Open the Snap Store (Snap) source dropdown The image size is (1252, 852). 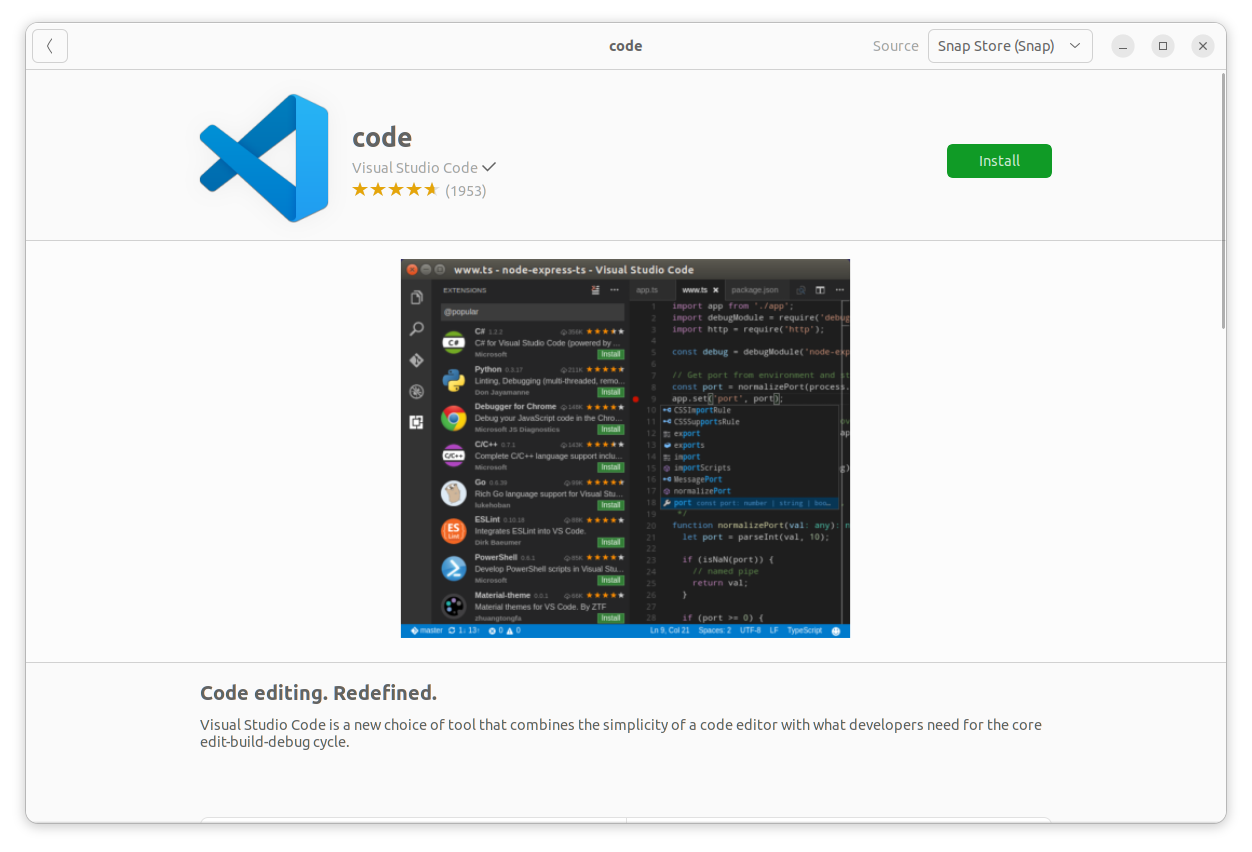[x=1009, y=46]
